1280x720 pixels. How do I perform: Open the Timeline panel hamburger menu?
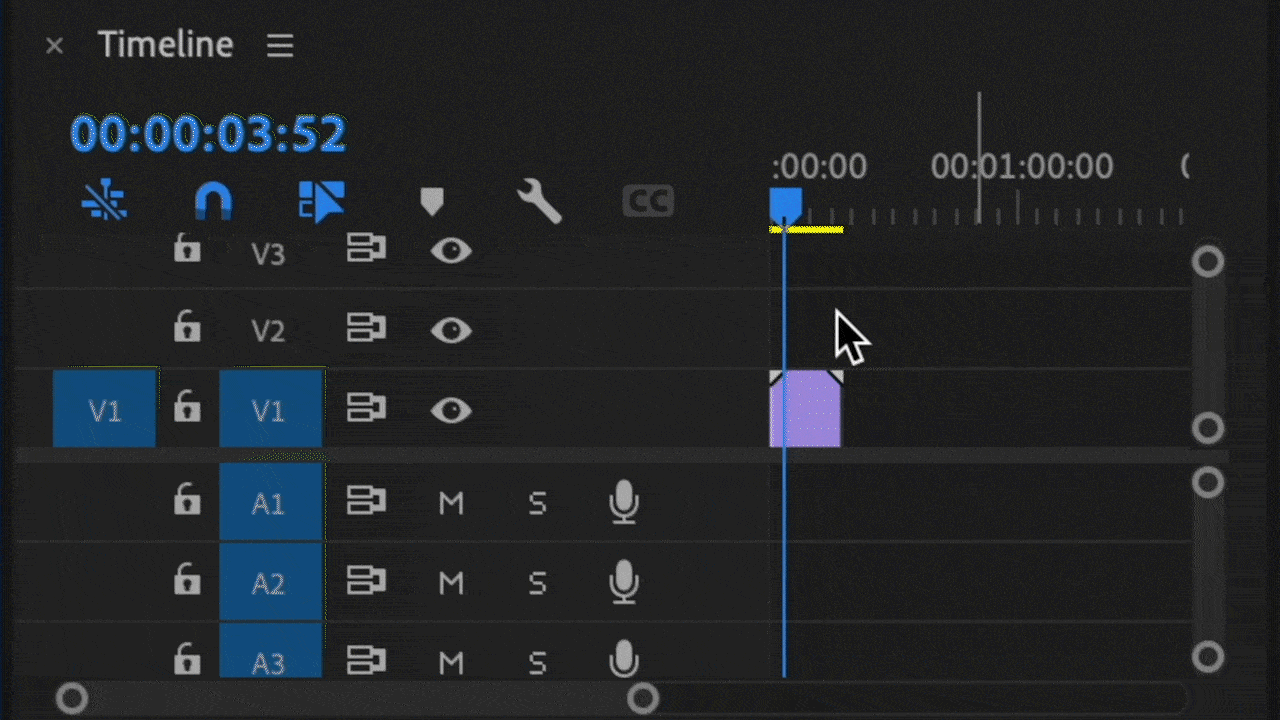click(280, 46)
